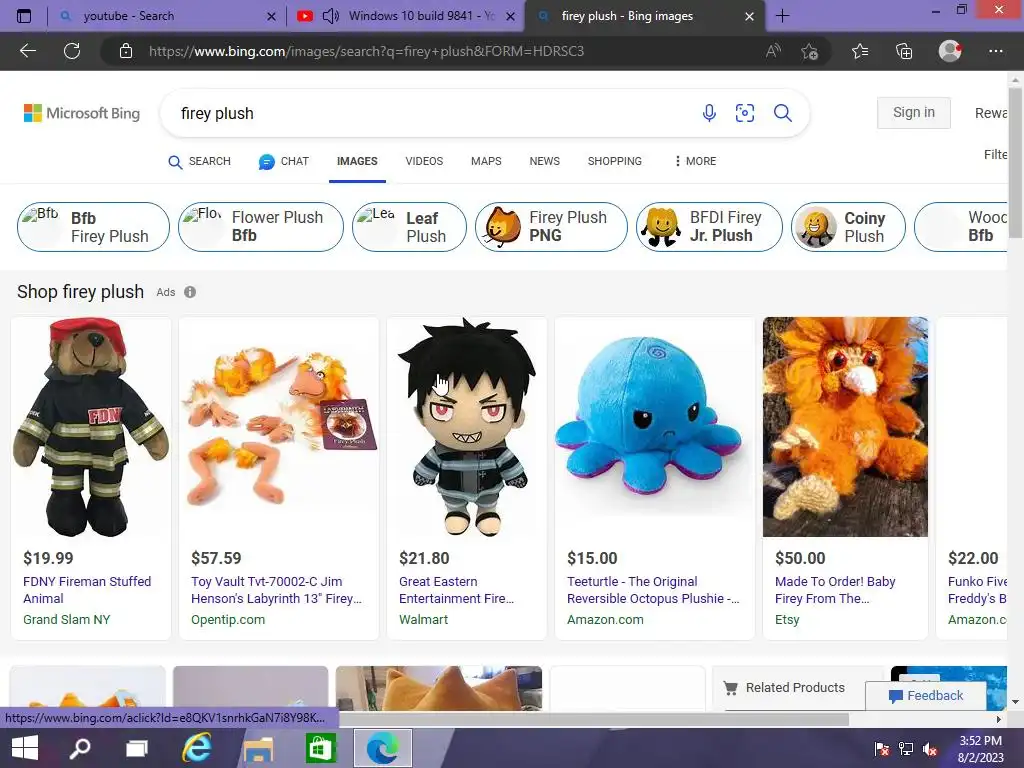
Task: Select the Leaf Plush suggestion chip
Action: (409, 227)
